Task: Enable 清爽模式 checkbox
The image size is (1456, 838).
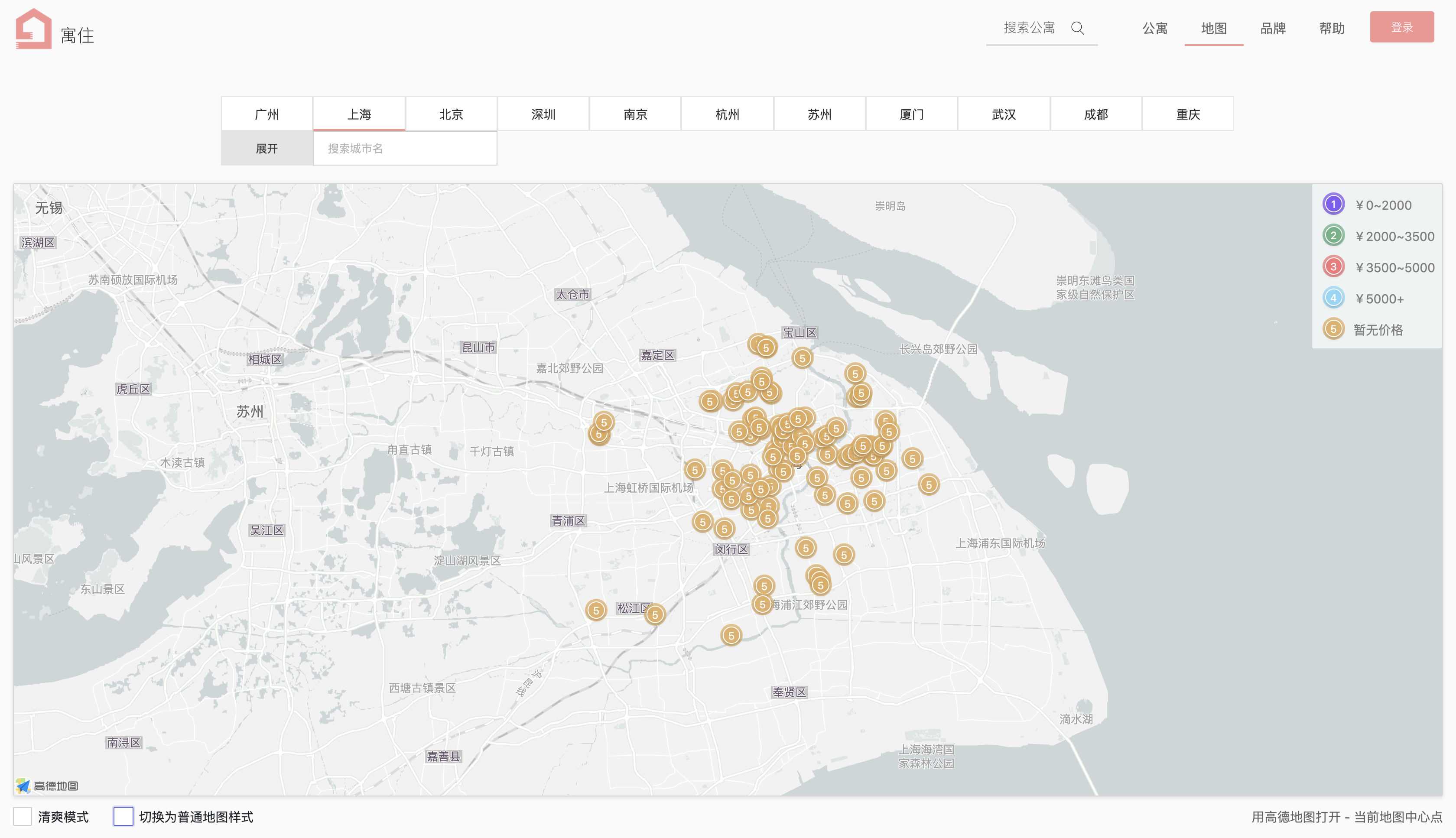Action: point(23,816)
